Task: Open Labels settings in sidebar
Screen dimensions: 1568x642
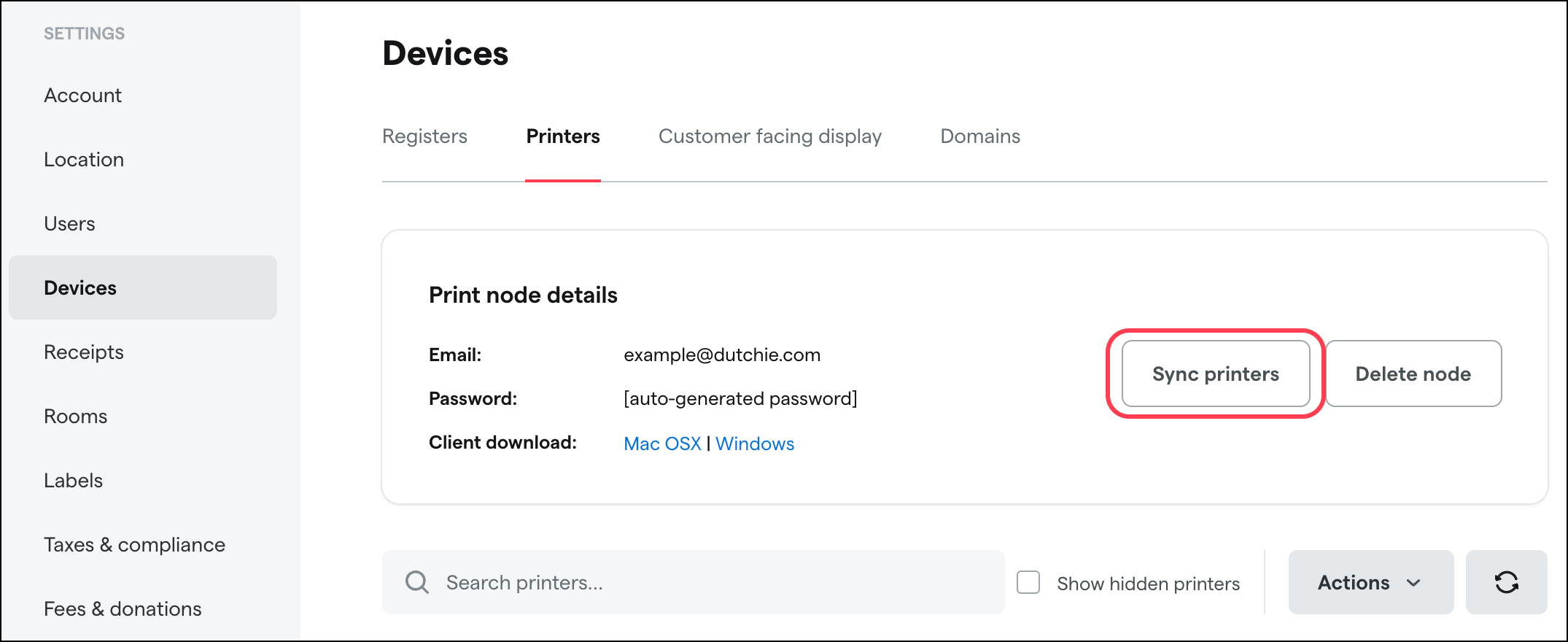Action: click(x=74, y=481)
